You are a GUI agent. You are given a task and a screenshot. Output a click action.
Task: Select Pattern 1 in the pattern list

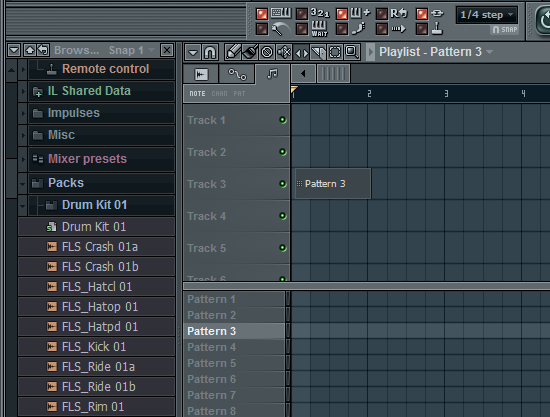(234, 299)
